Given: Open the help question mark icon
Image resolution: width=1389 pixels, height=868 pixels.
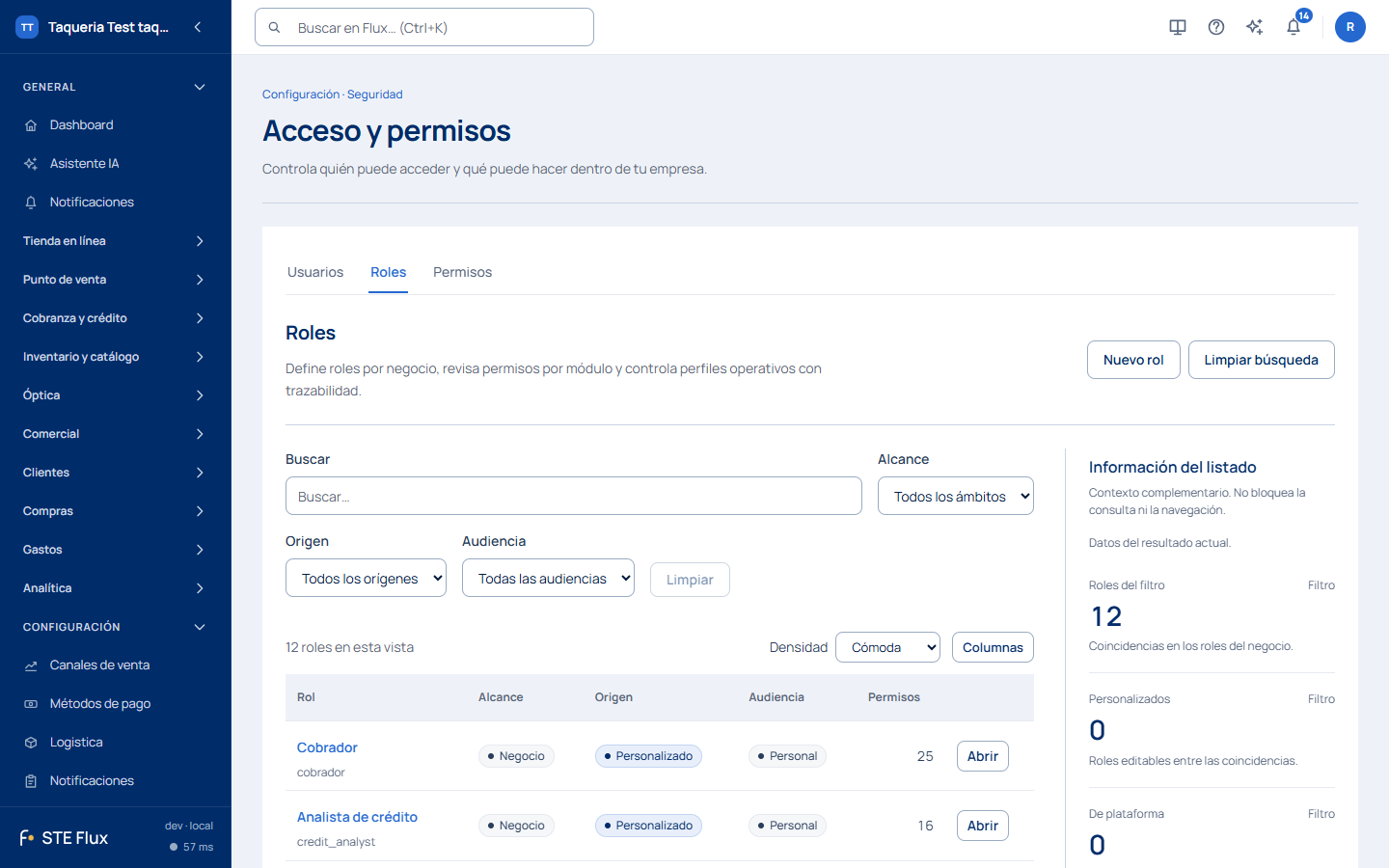Looking at the screenshot, I should [1216, 27].
